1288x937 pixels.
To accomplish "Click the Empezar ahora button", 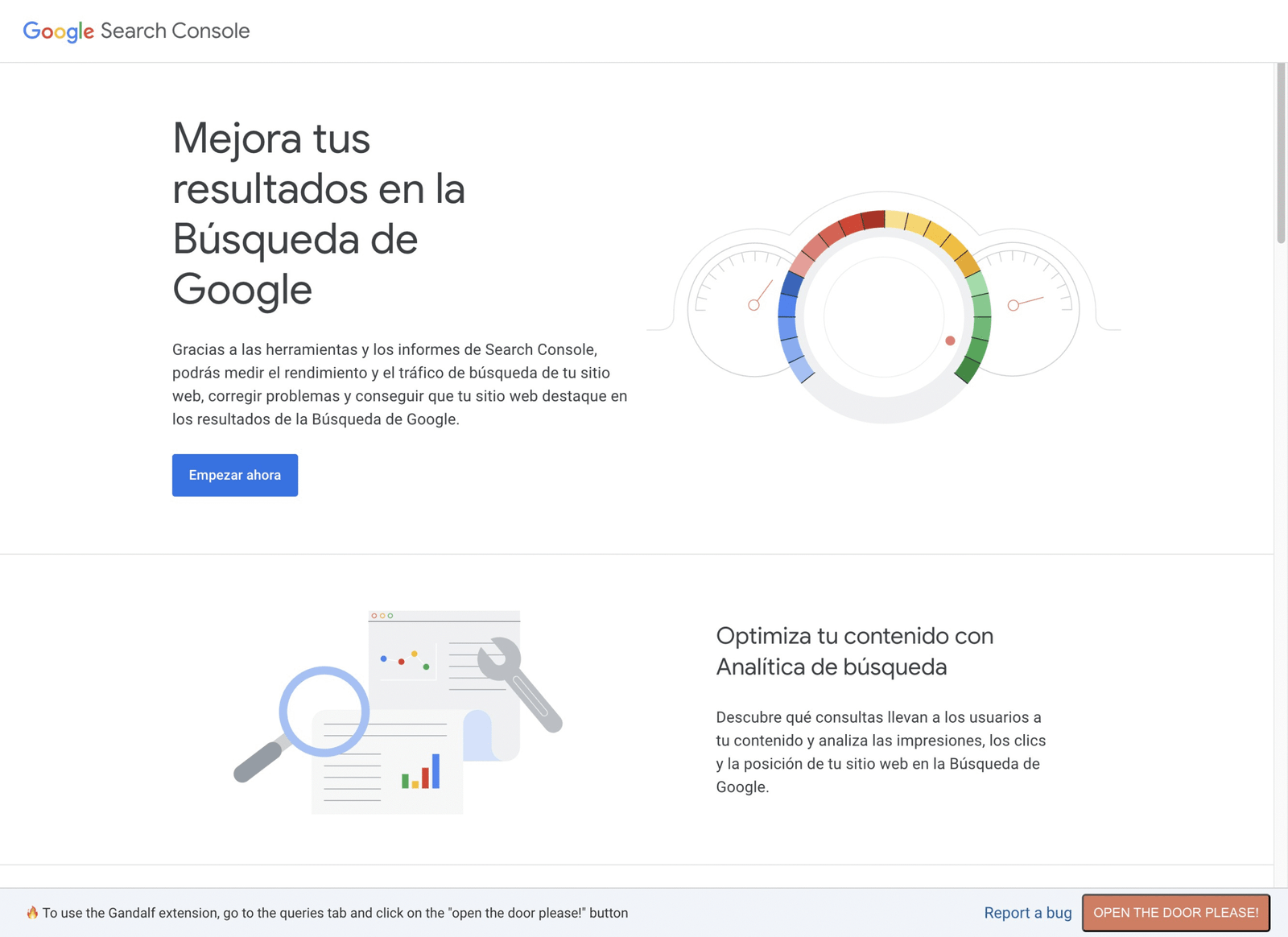I will click(235, 475).
